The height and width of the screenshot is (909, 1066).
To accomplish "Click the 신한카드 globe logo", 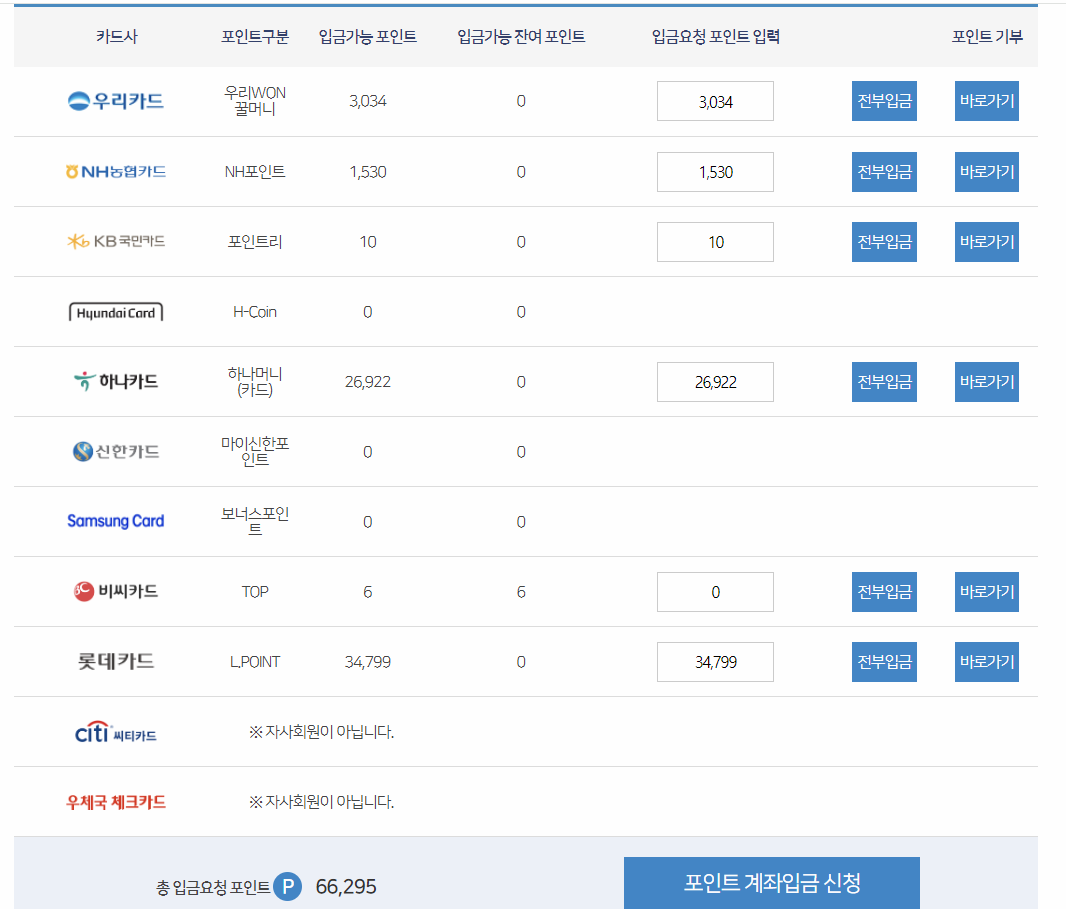I will 114,451.
